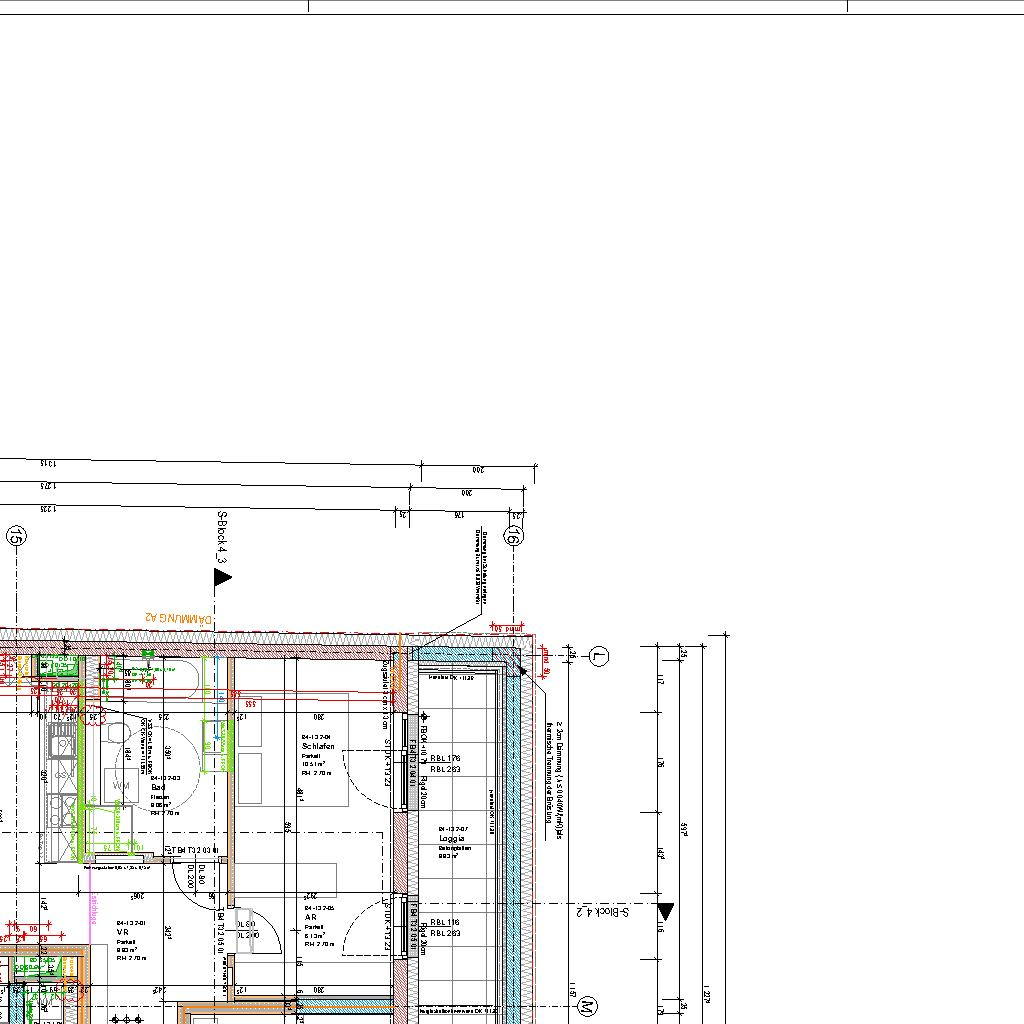
Task: Select the thermal insulation note text
Action: pos(554,780)
